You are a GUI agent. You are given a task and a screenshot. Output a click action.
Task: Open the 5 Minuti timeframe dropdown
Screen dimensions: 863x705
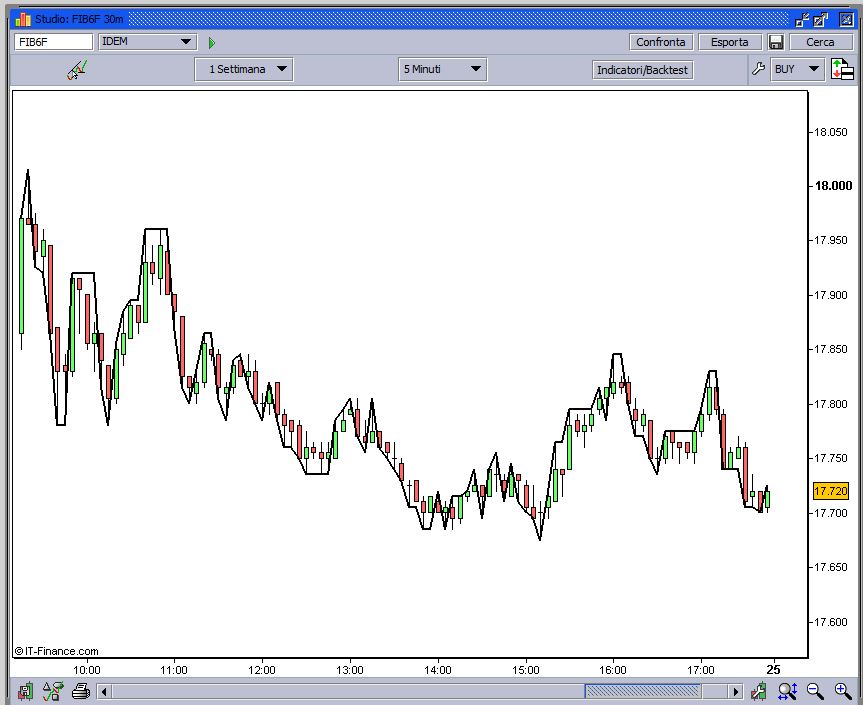click(443, 69)
